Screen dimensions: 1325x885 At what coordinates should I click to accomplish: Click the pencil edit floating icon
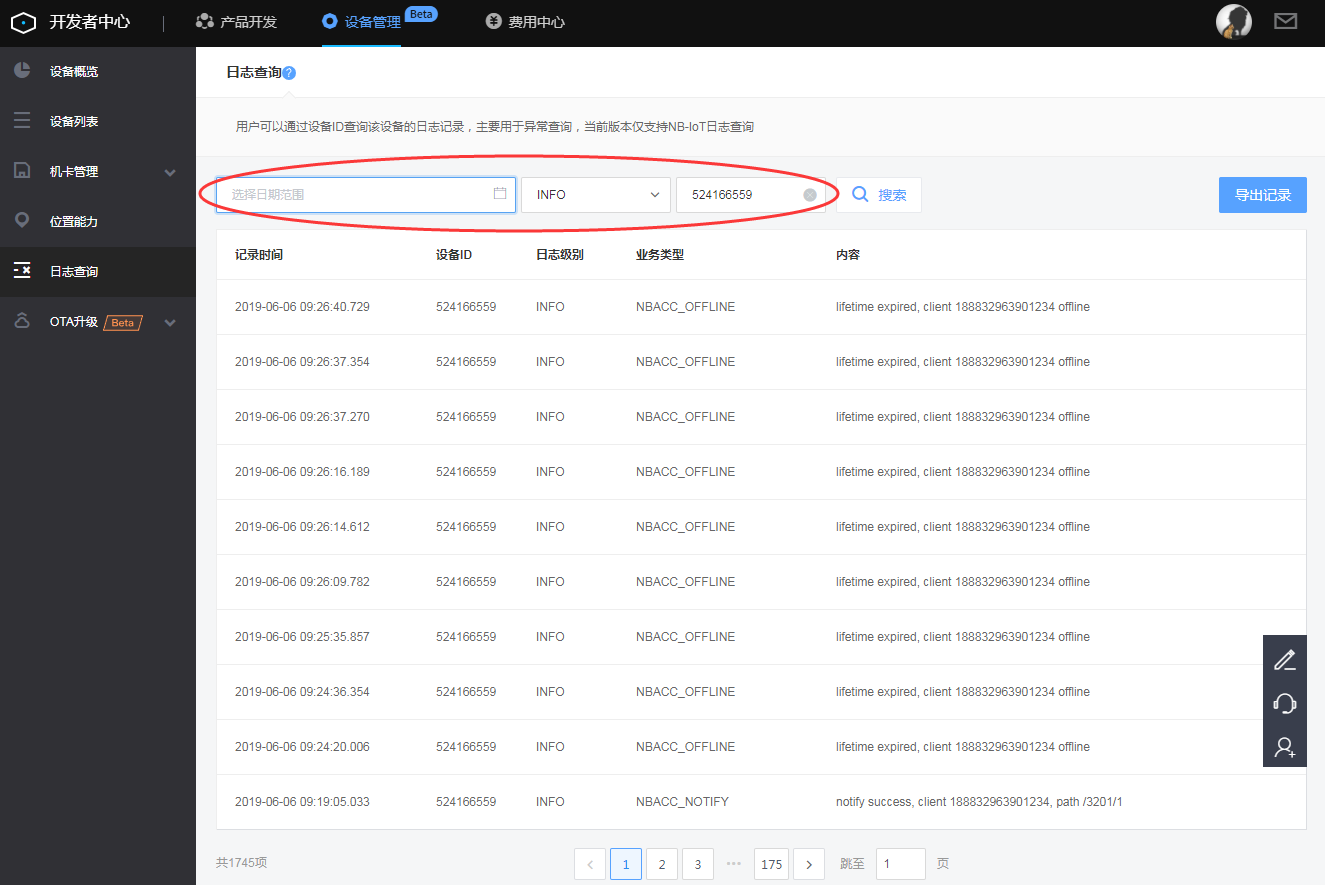(1284, 660)
